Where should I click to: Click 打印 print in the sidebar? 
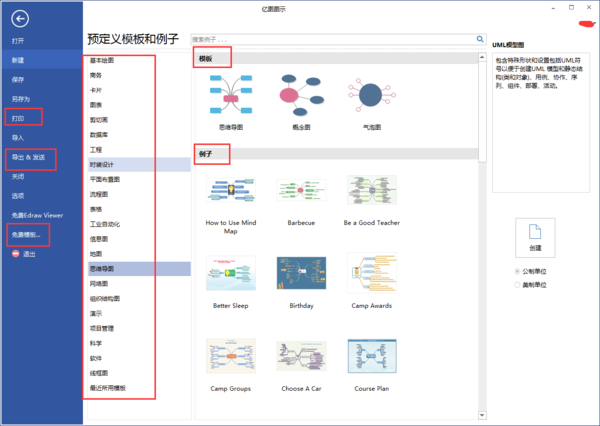18,118
